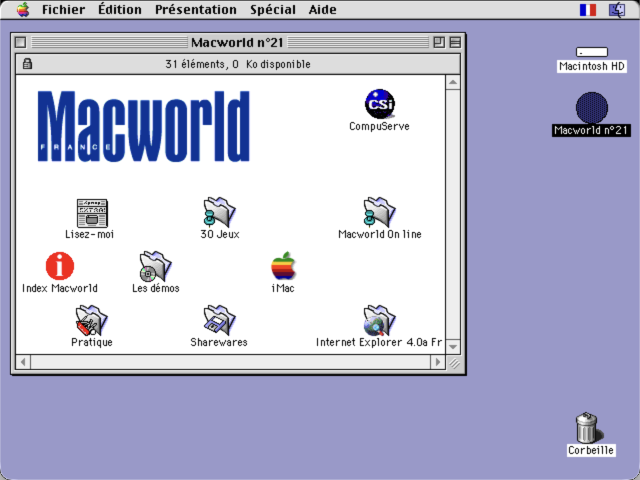Click the 'Les démos' label text

pos(156,288)
